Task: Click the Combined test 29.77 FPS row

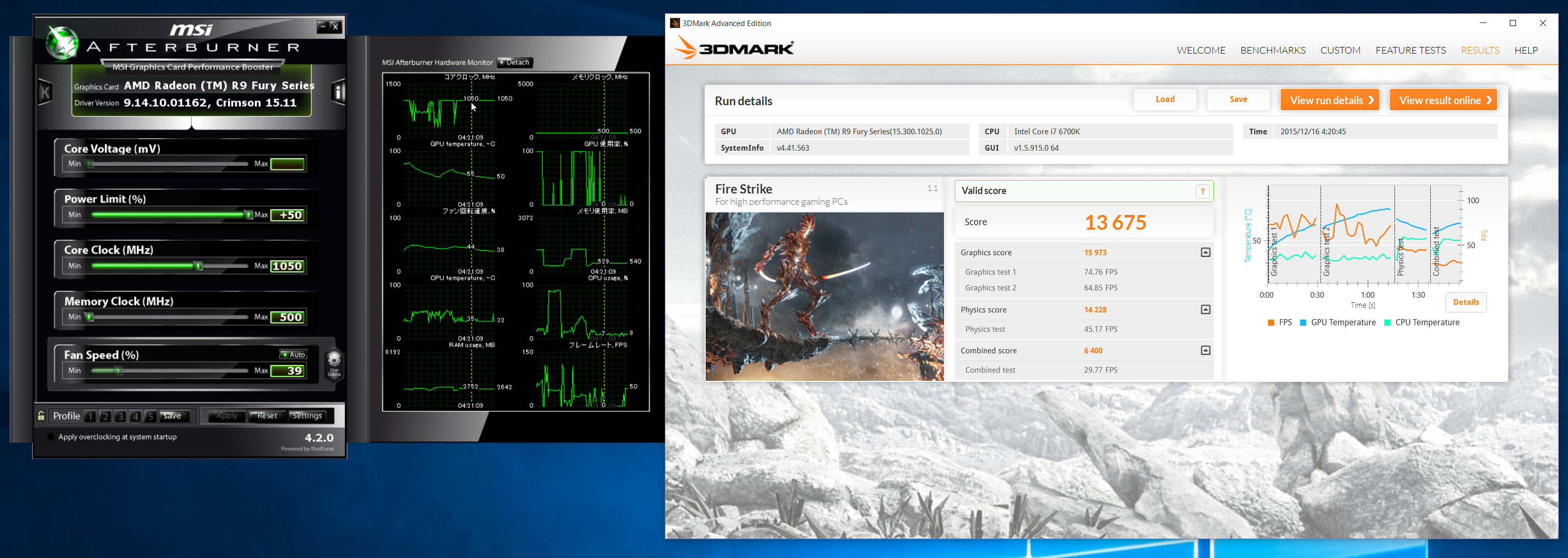Action: (1083, 370)
